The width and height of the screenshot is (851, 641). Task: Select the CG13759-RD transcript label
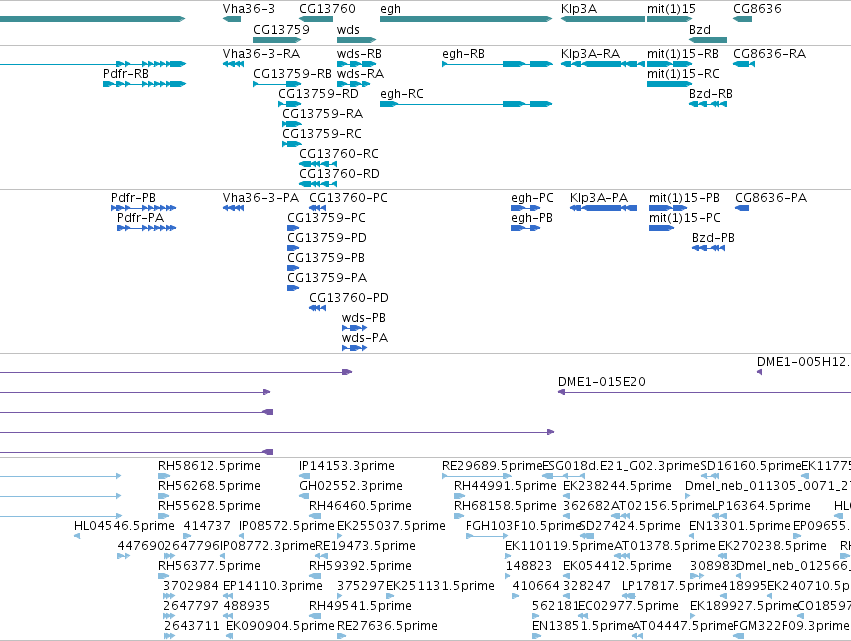[x=318, y=93]
